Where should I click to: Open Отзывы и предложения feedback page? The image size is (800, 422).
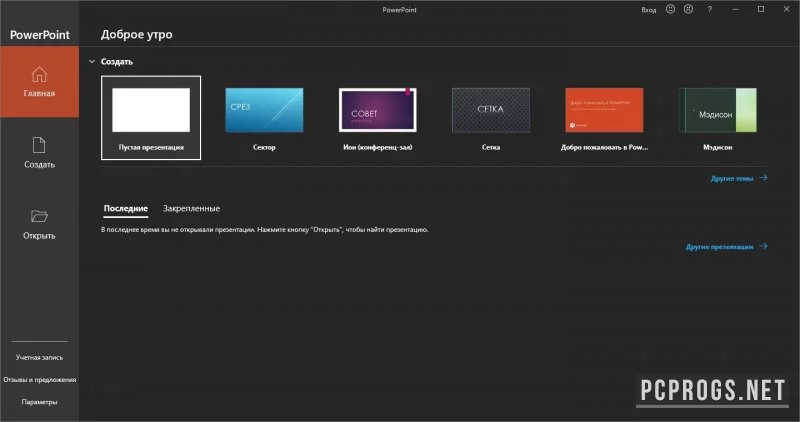[39, 380]
